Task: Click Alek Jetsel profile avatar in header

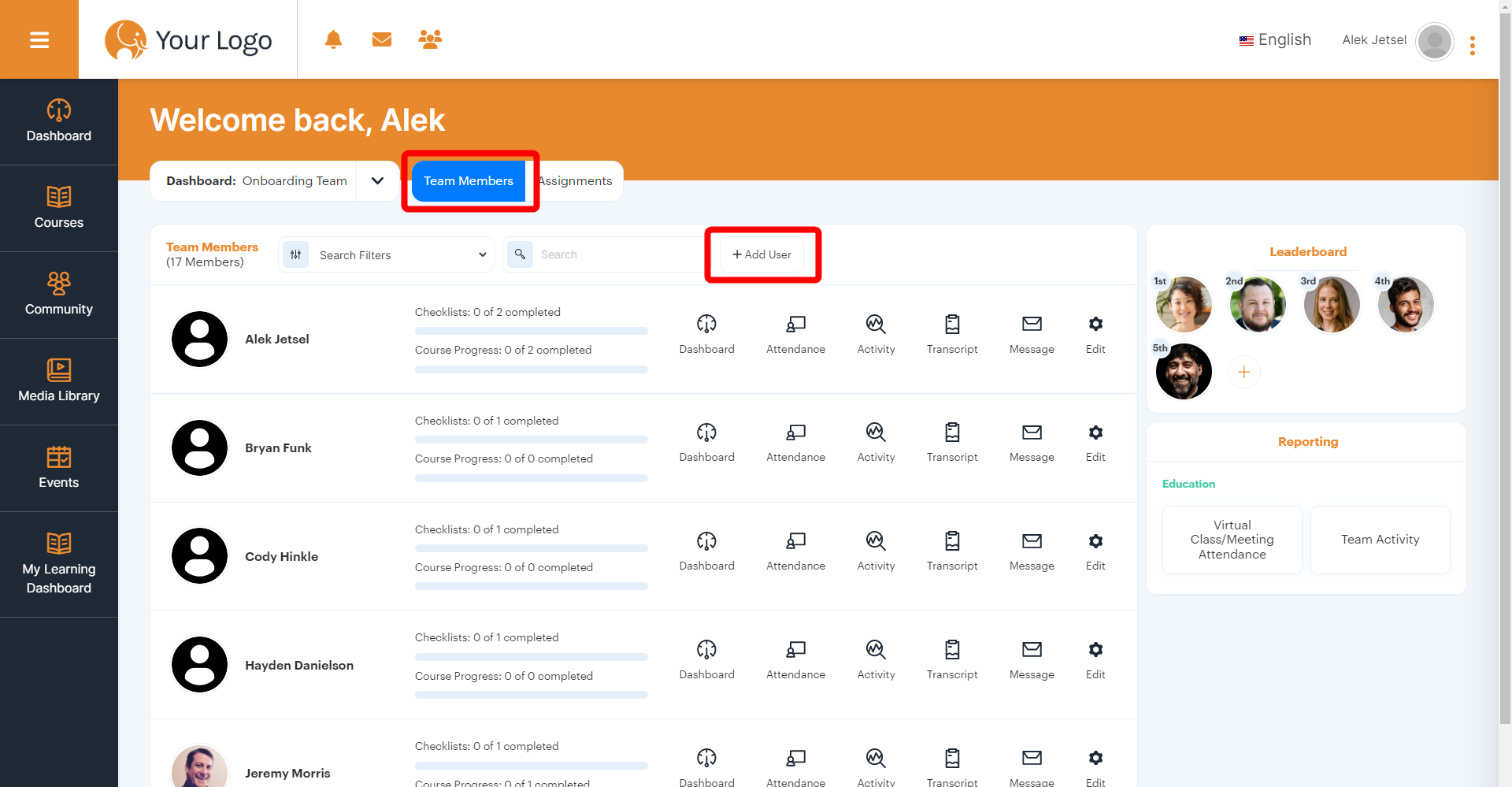Action: (x=1434, y=41)
